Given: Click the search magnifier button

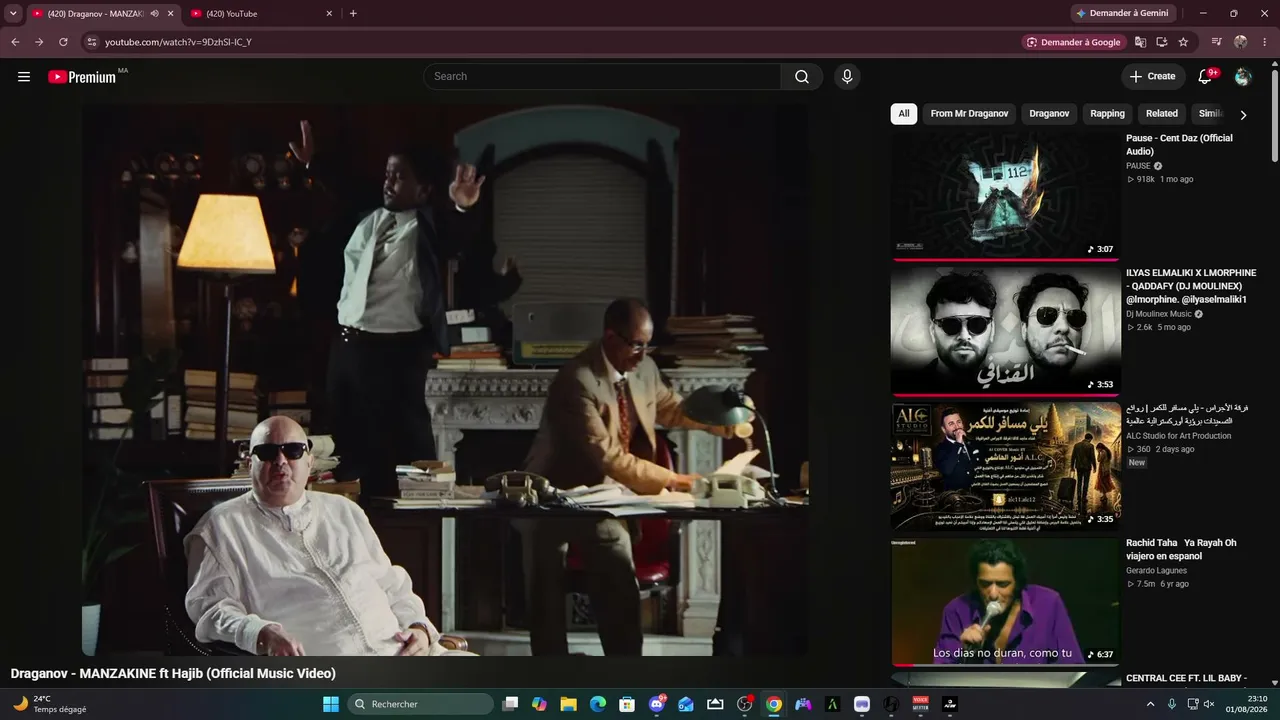Looking at the screenshot, I should point(802,77).
